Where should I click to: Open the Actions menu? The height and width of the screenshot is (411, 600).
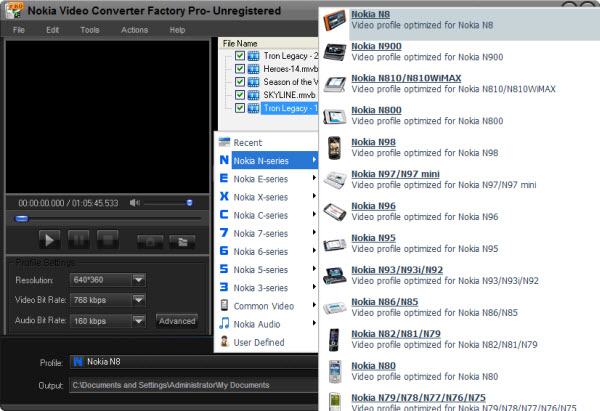pos(134,30)
